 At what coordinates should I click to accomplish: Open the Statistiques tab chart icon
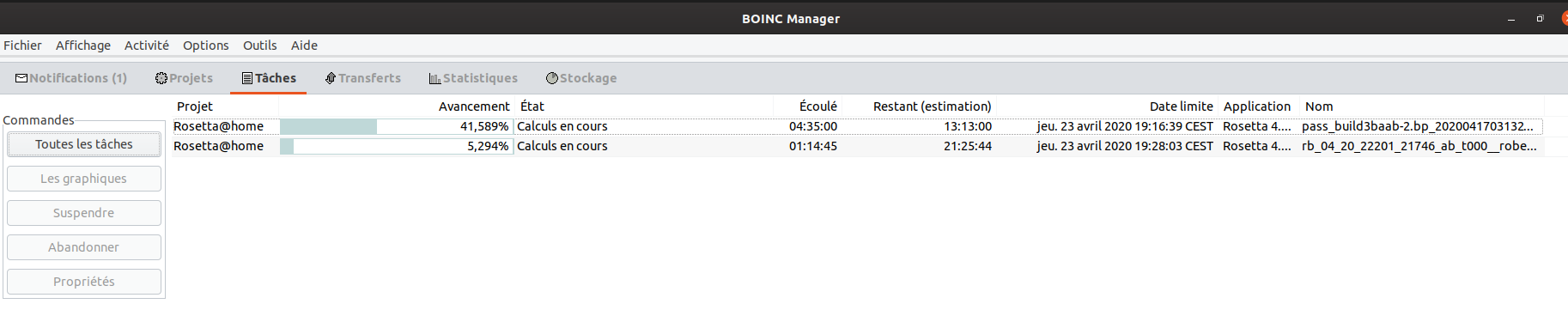click(435, 78)
